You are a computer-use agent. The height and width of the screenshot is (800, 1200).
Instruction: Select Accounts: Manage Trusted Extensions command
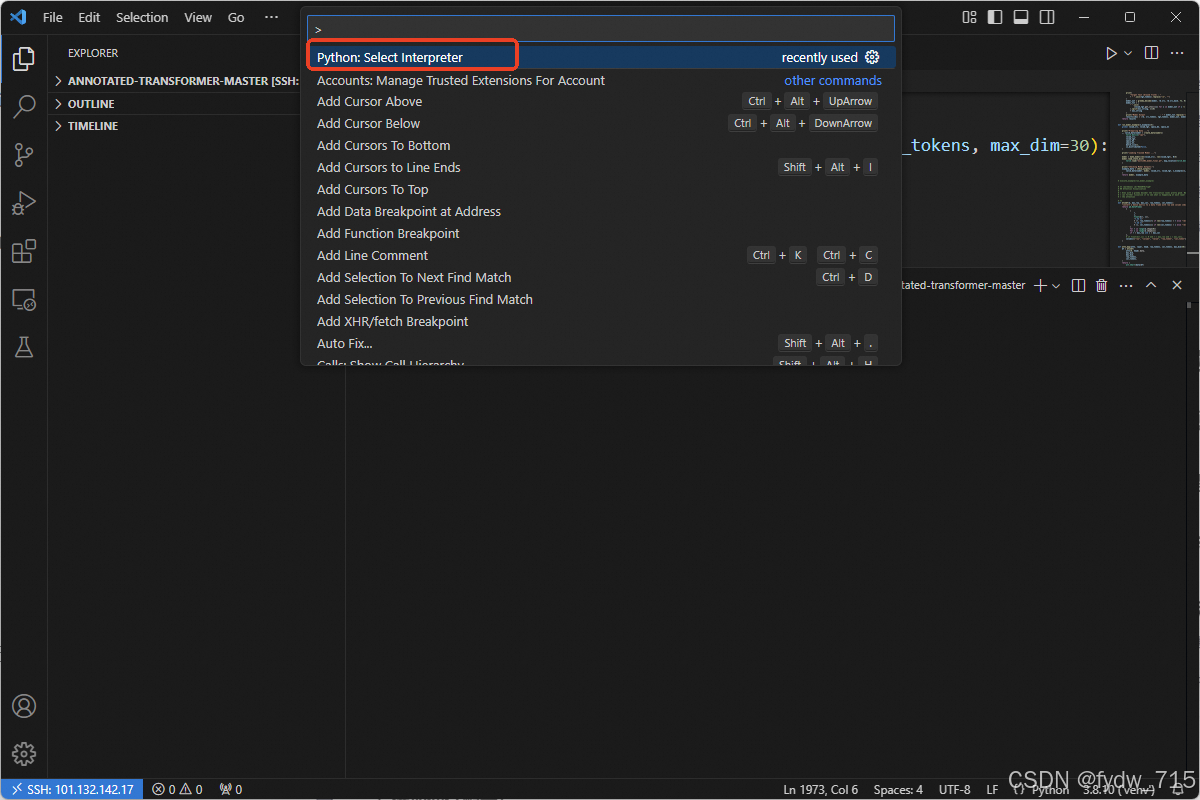[601, 80]
